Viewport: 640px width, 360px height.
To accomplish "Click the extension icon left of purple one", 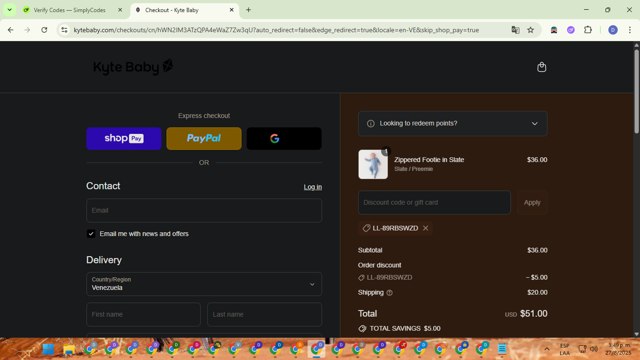I will (553, 30).
